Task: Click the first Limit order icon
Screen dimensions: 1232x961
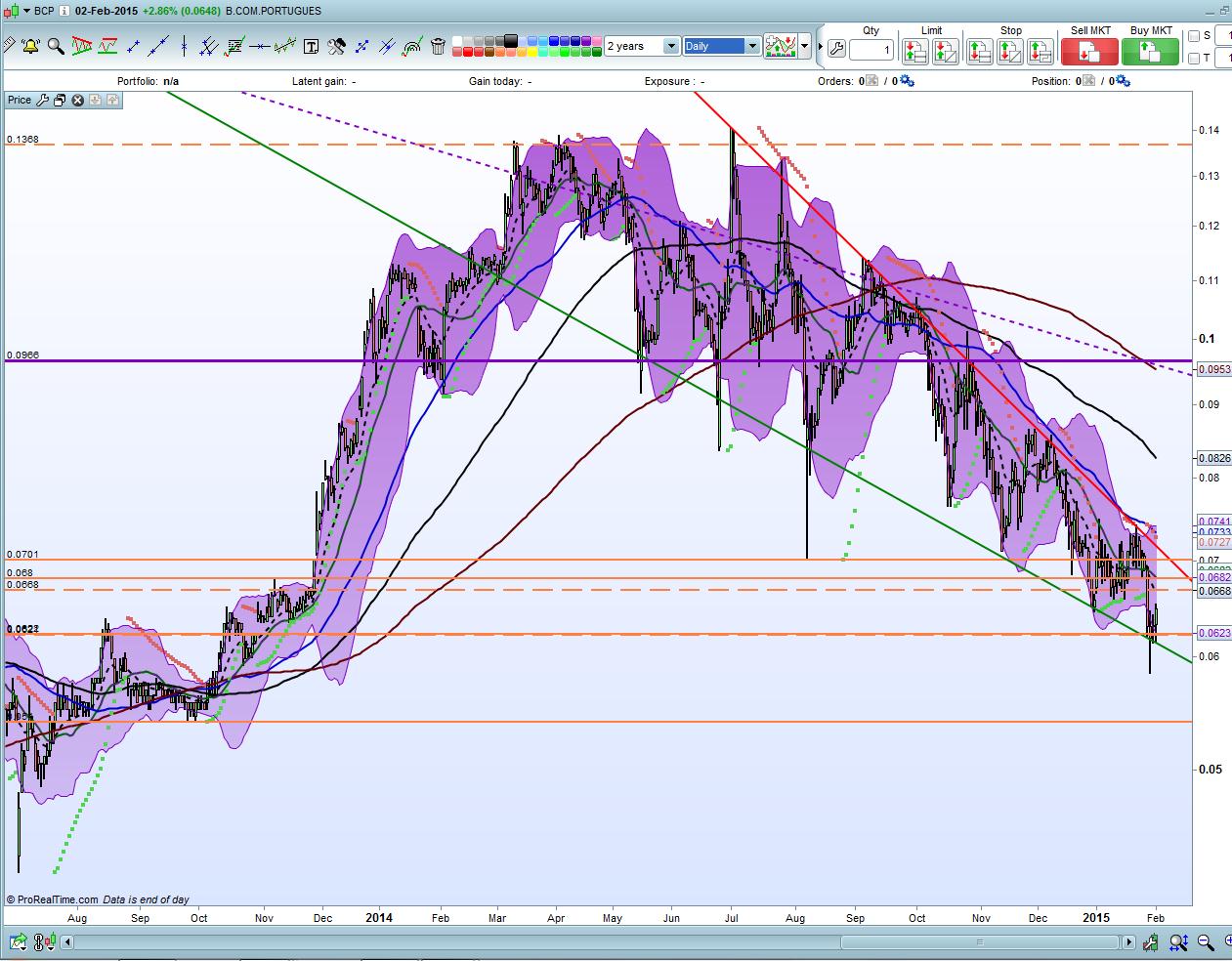Action: pos(915,51)
